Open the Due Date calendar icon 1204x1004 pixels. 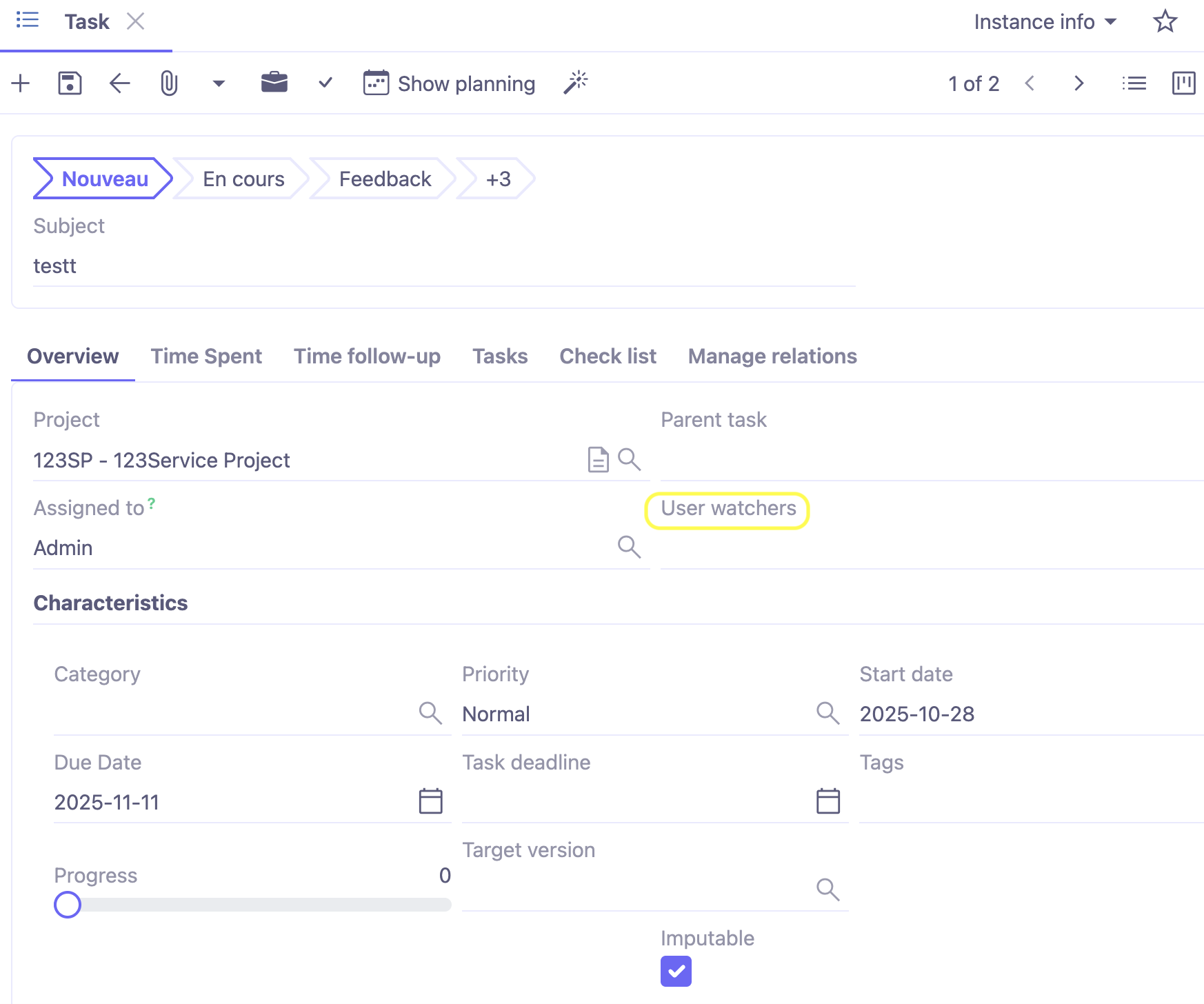point(430,801)
